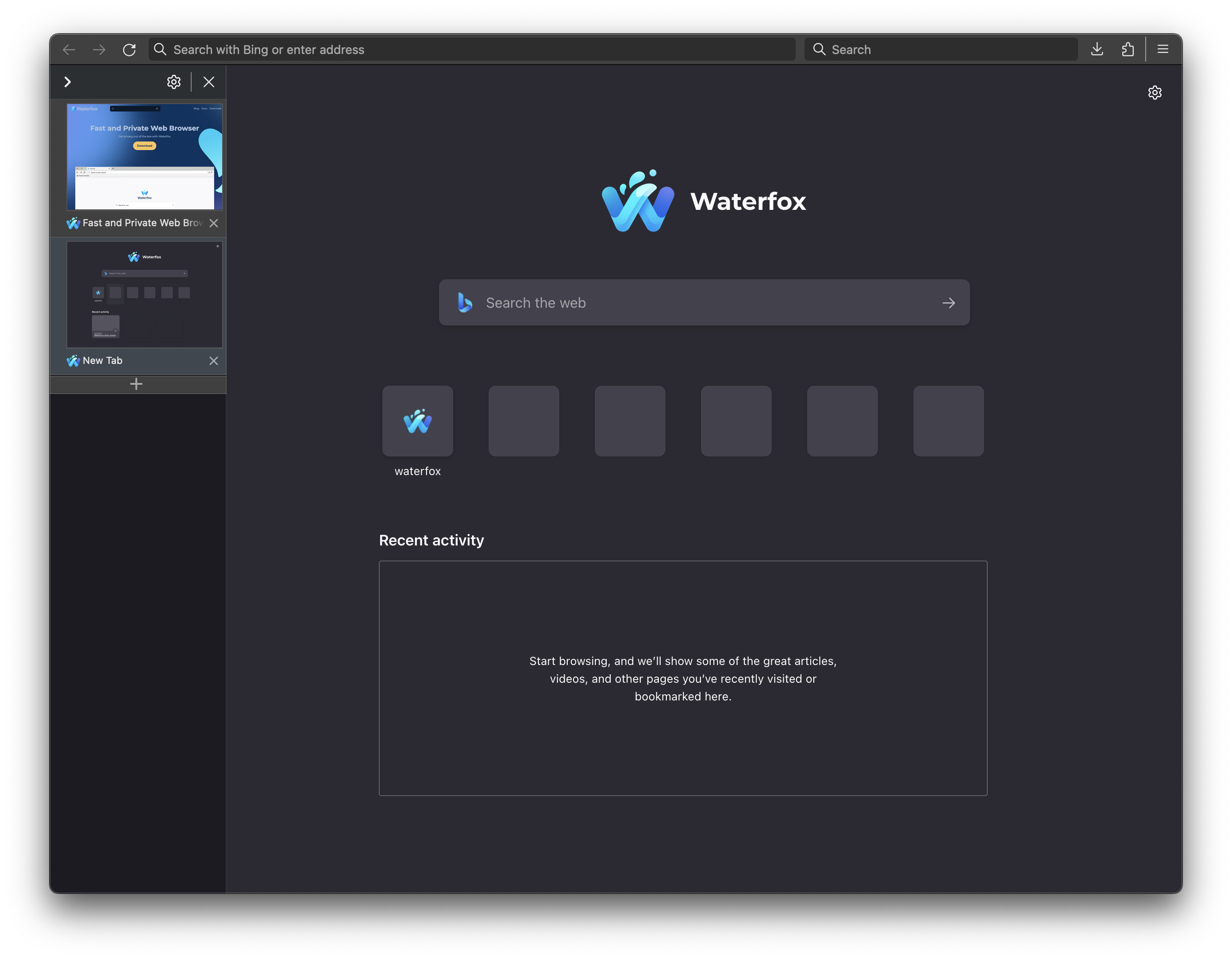Click the Bing logo in the search box
The image size is (1232, 959).
coord(464,303)
